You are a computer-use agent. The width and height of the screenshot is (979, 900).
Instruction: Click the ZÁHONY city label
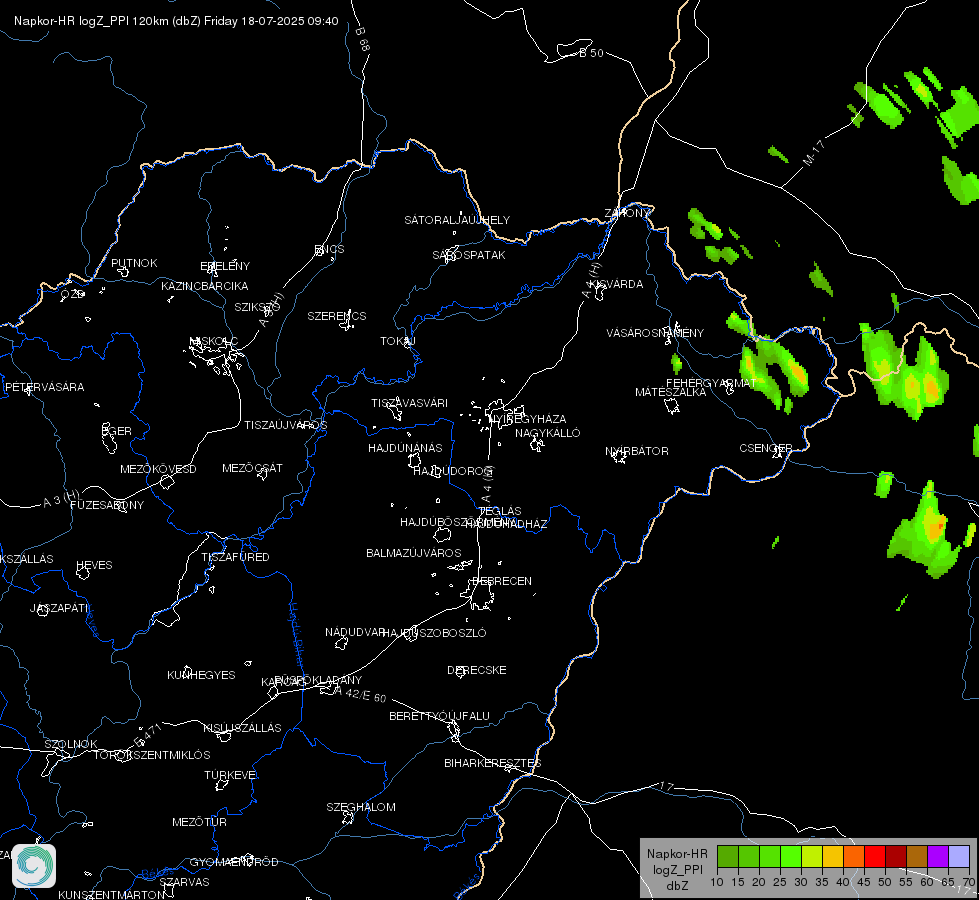627,213
